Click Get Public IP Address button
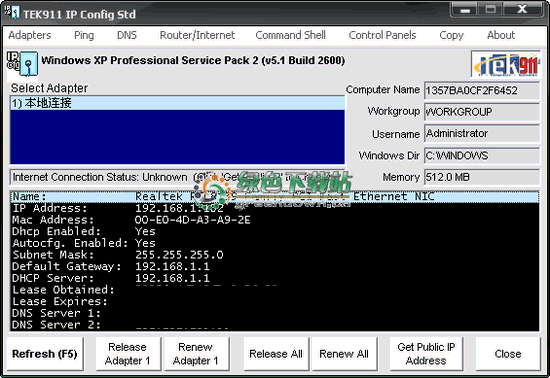Screen dimensions: 550x378 (426, 354)
